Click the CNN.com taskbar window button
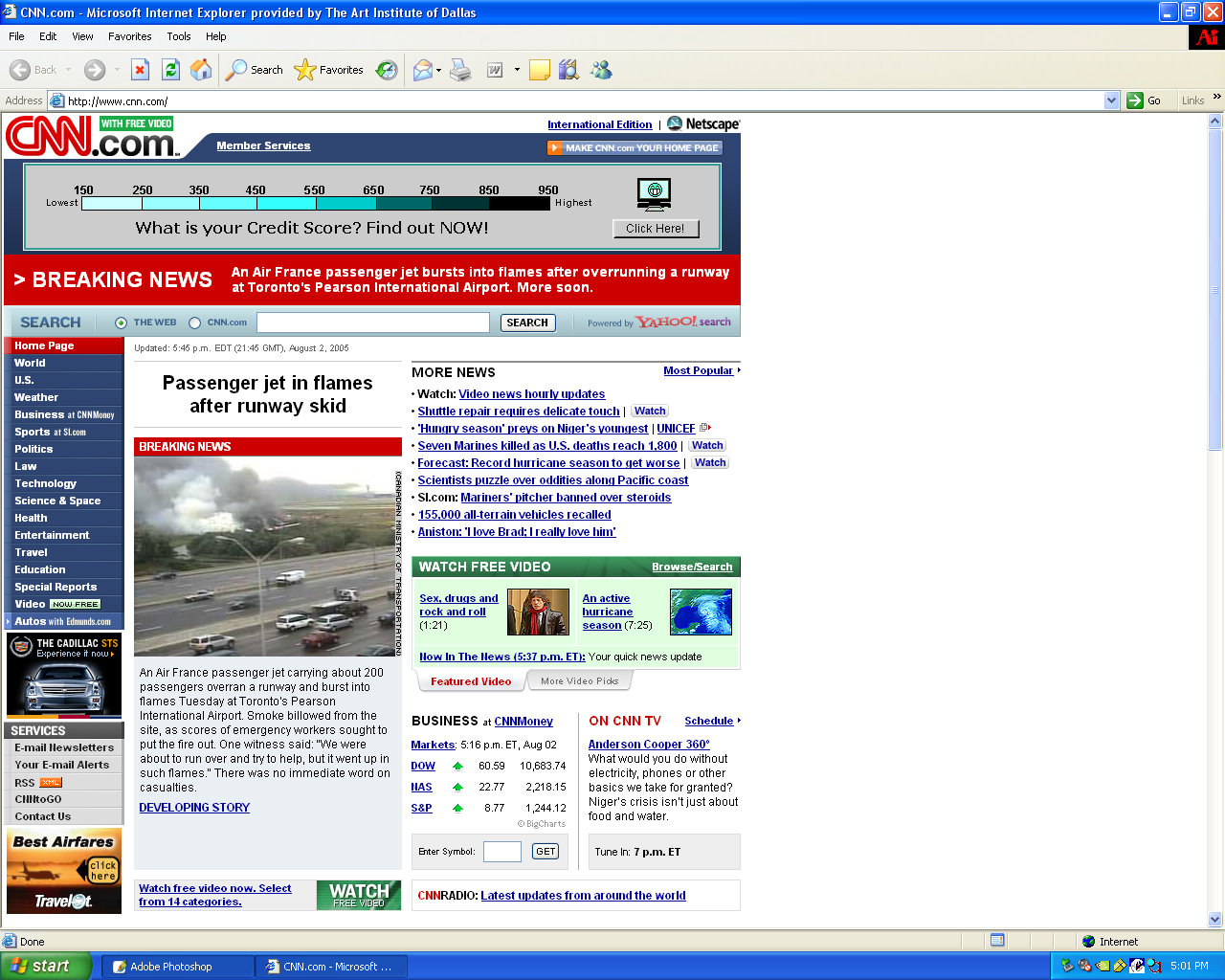This screenshot has width=1225, height=980. pos(331,967)
